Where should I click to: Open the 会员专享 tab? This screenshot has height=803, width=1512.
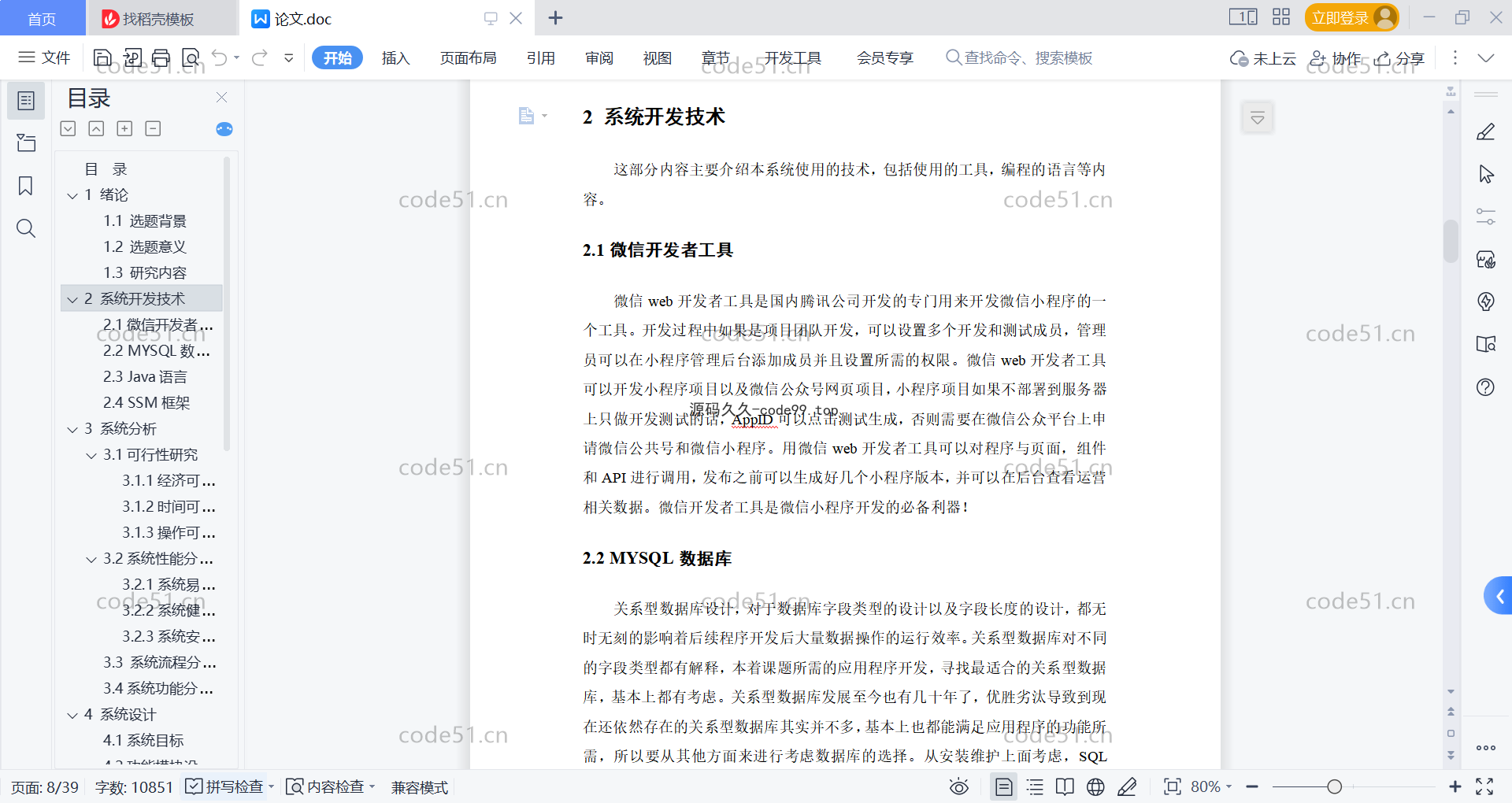(x=885, y=57)
